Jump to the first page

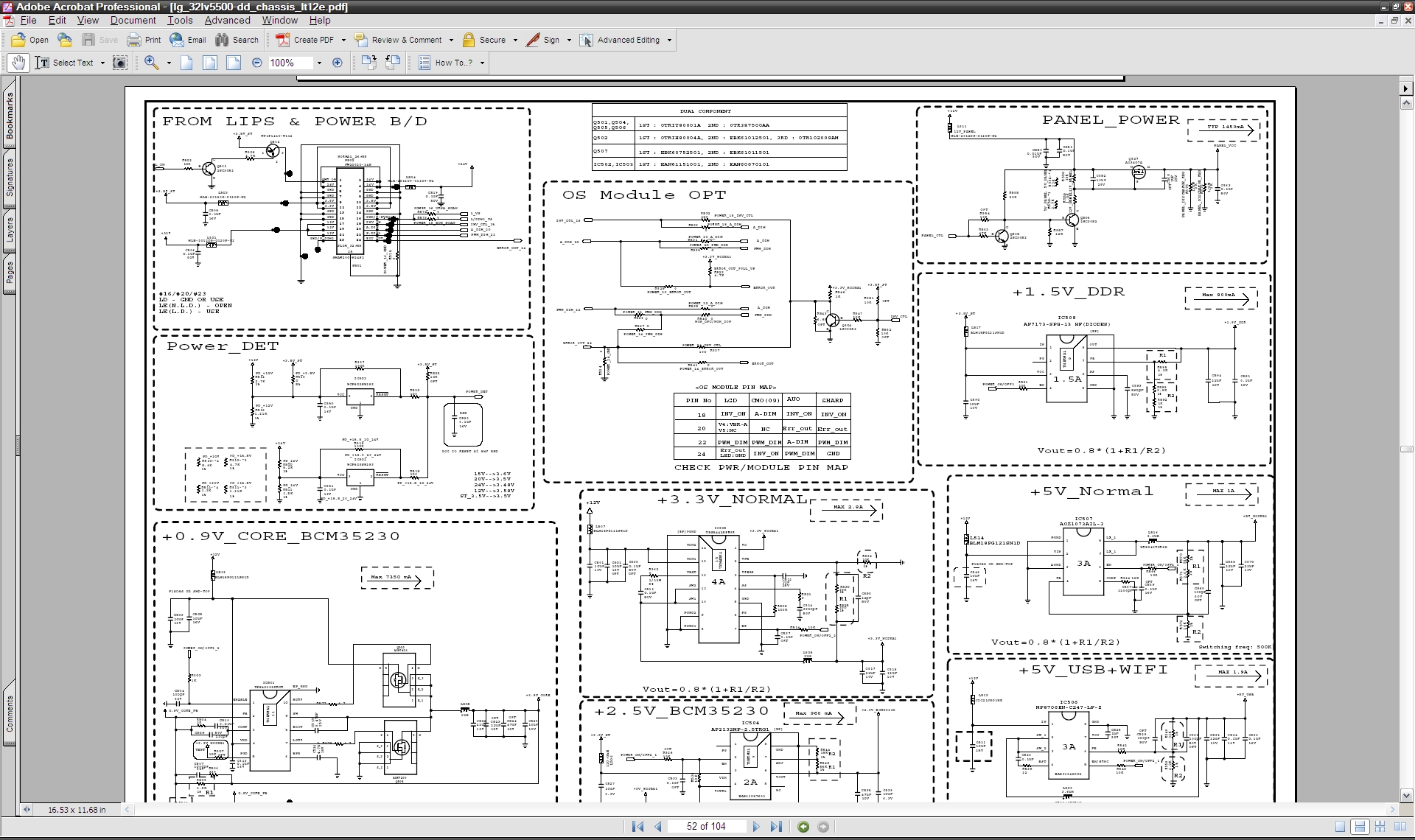638,827
